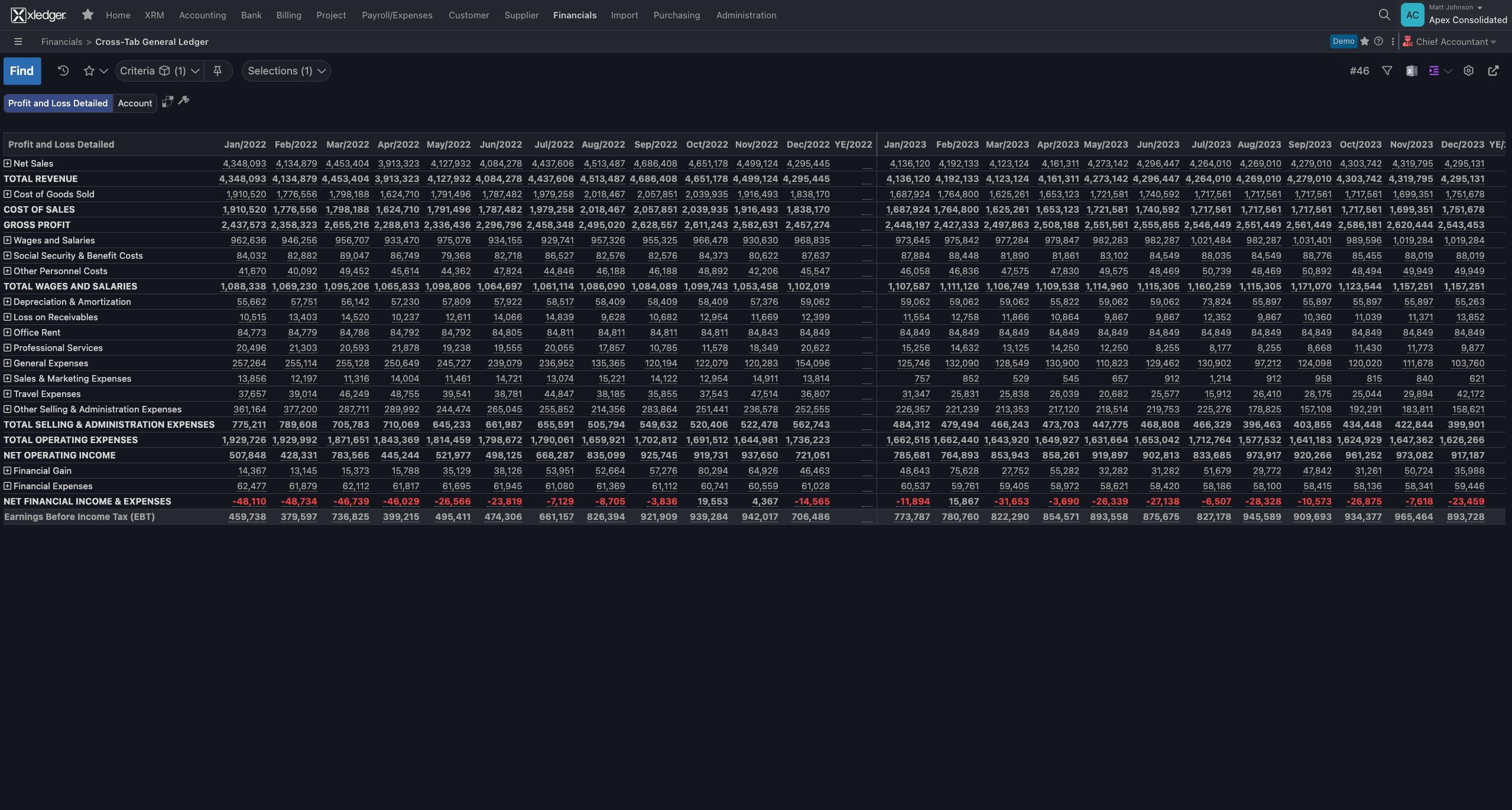Toggle the favorite star beside Demo badge
Image resolution: width=1512 pixels, height=810 pixels.
(x=1364, y=41)
